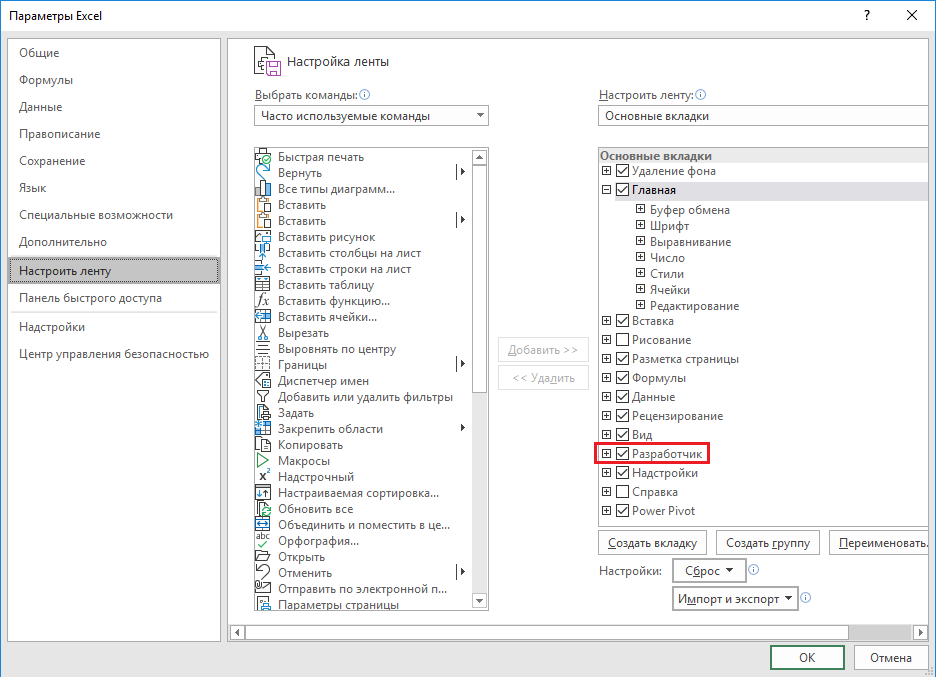Uncheck the Power Pivot checkbox
936x677 pixels.
pos(622,511)
